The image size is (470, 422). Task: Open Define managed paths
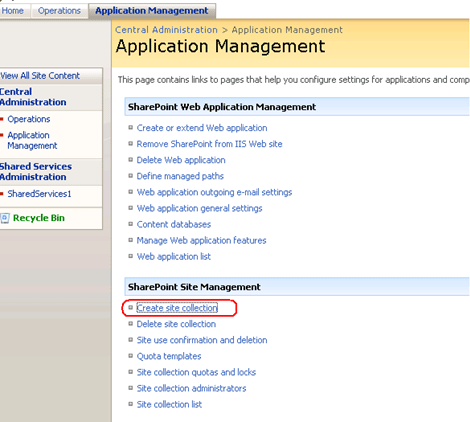tap(180, 176)
